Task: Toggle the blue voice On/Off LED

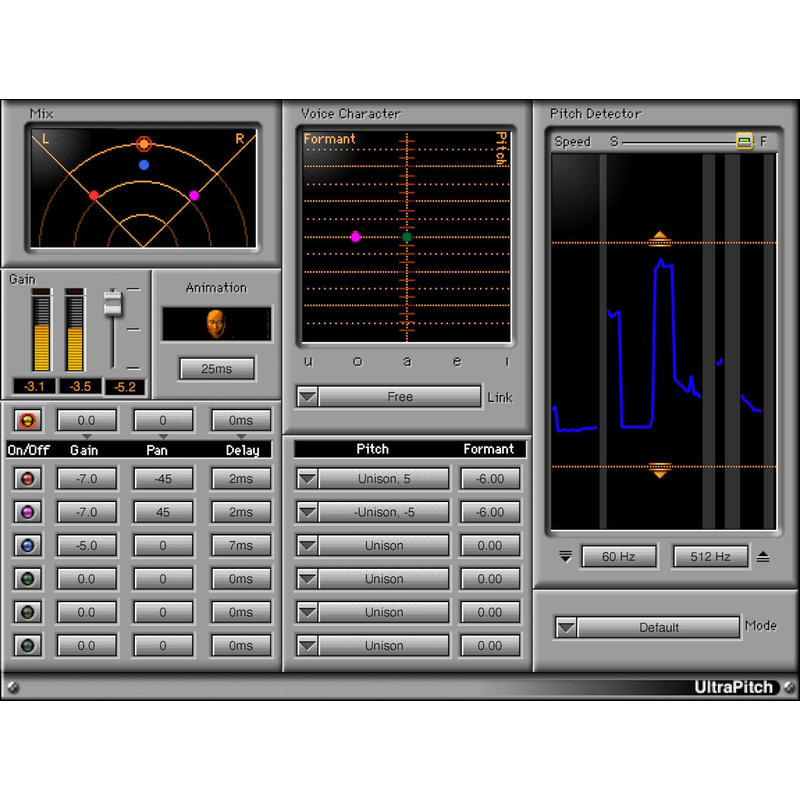Action: [27, 545]
